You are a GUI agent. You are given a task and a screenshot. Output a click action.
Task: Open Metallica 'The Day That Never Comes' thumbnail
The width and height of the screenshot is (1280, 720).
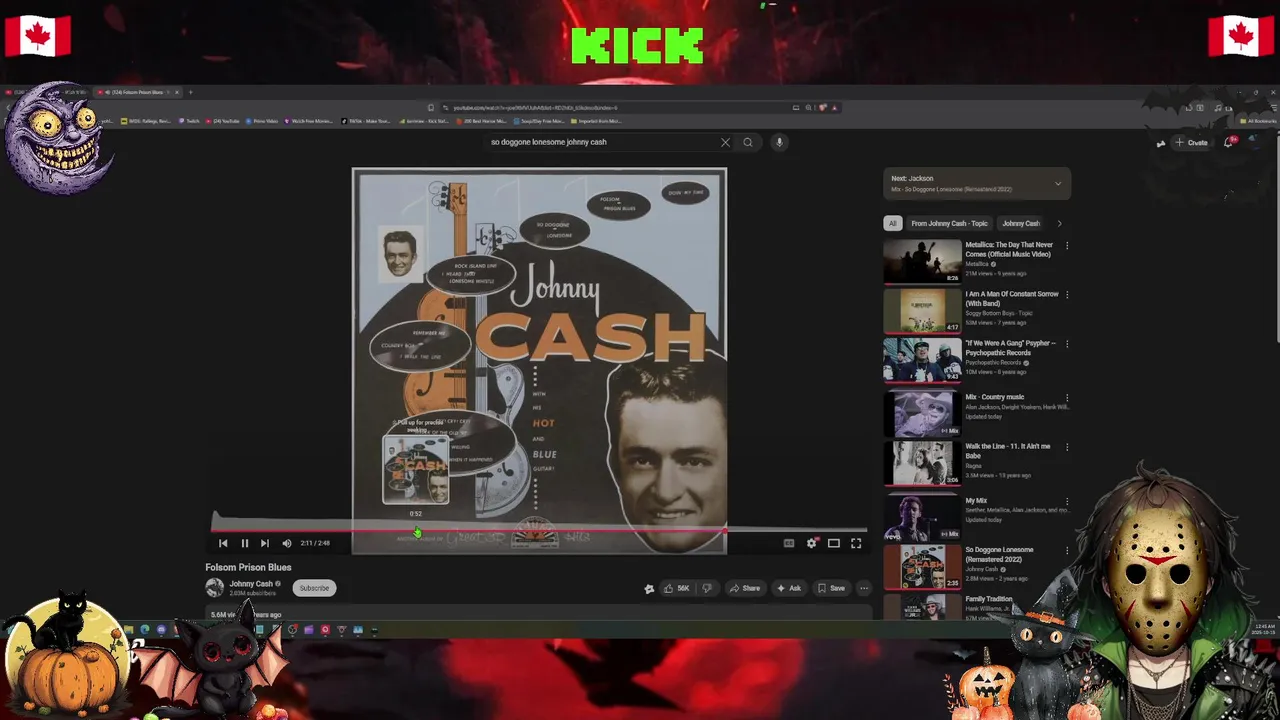[922, 261]
